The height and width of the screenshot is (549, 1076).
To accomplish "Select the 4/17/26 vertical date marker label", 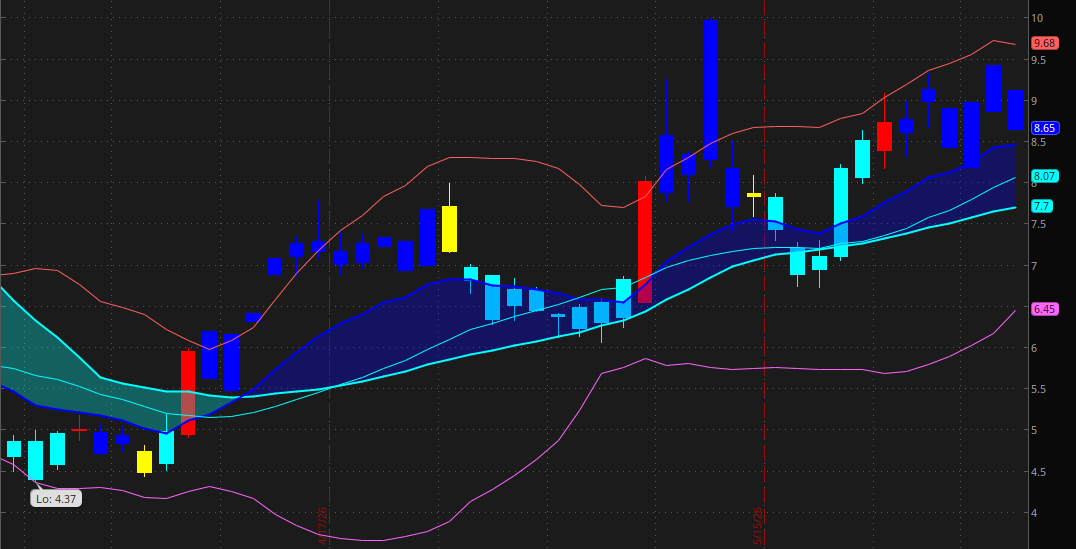I will pos(323,526).
